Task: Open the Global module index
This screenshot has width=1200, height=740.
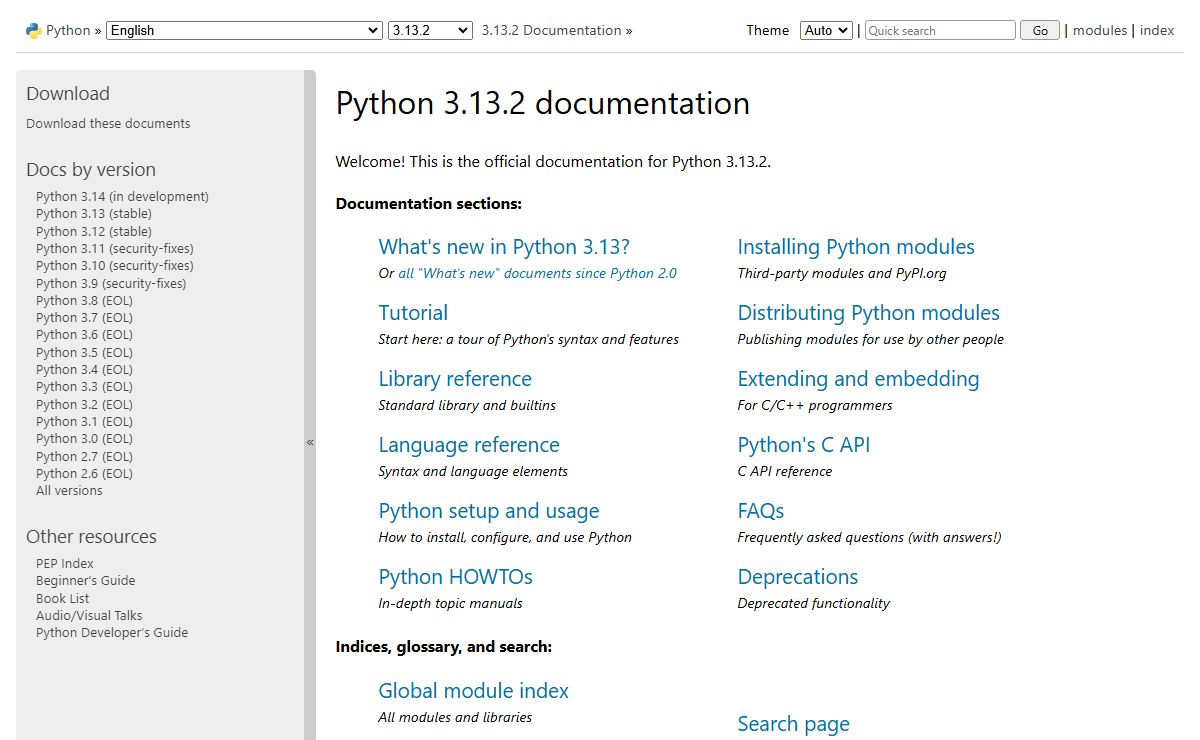Action: point(473,691)
